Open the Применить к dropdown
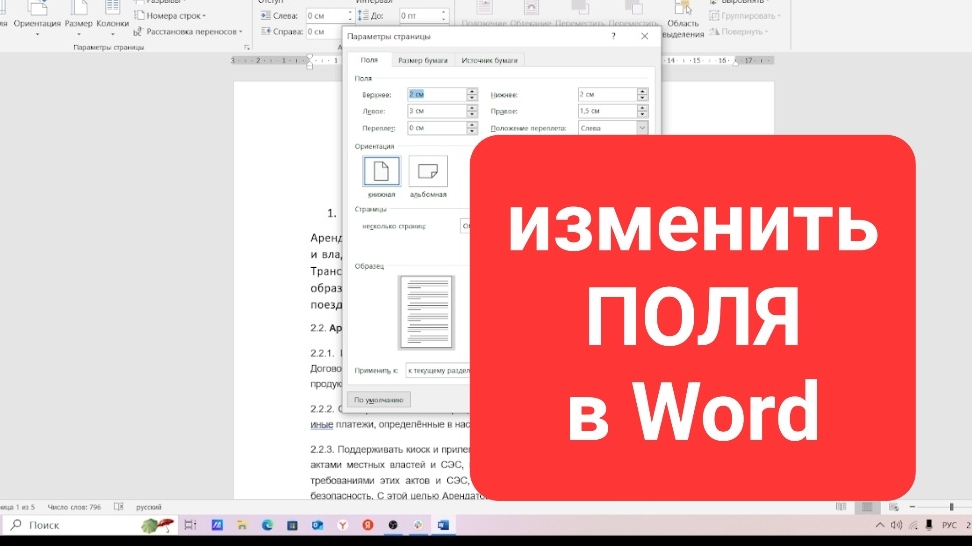 click(438, 371)
